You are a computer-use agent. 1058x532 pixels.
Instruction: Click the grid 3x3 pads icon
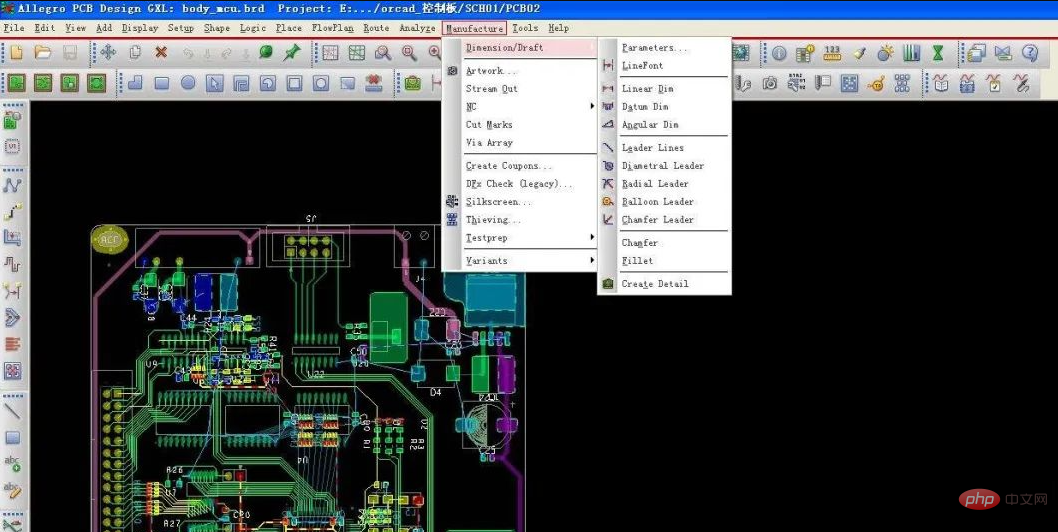point(902,83)
